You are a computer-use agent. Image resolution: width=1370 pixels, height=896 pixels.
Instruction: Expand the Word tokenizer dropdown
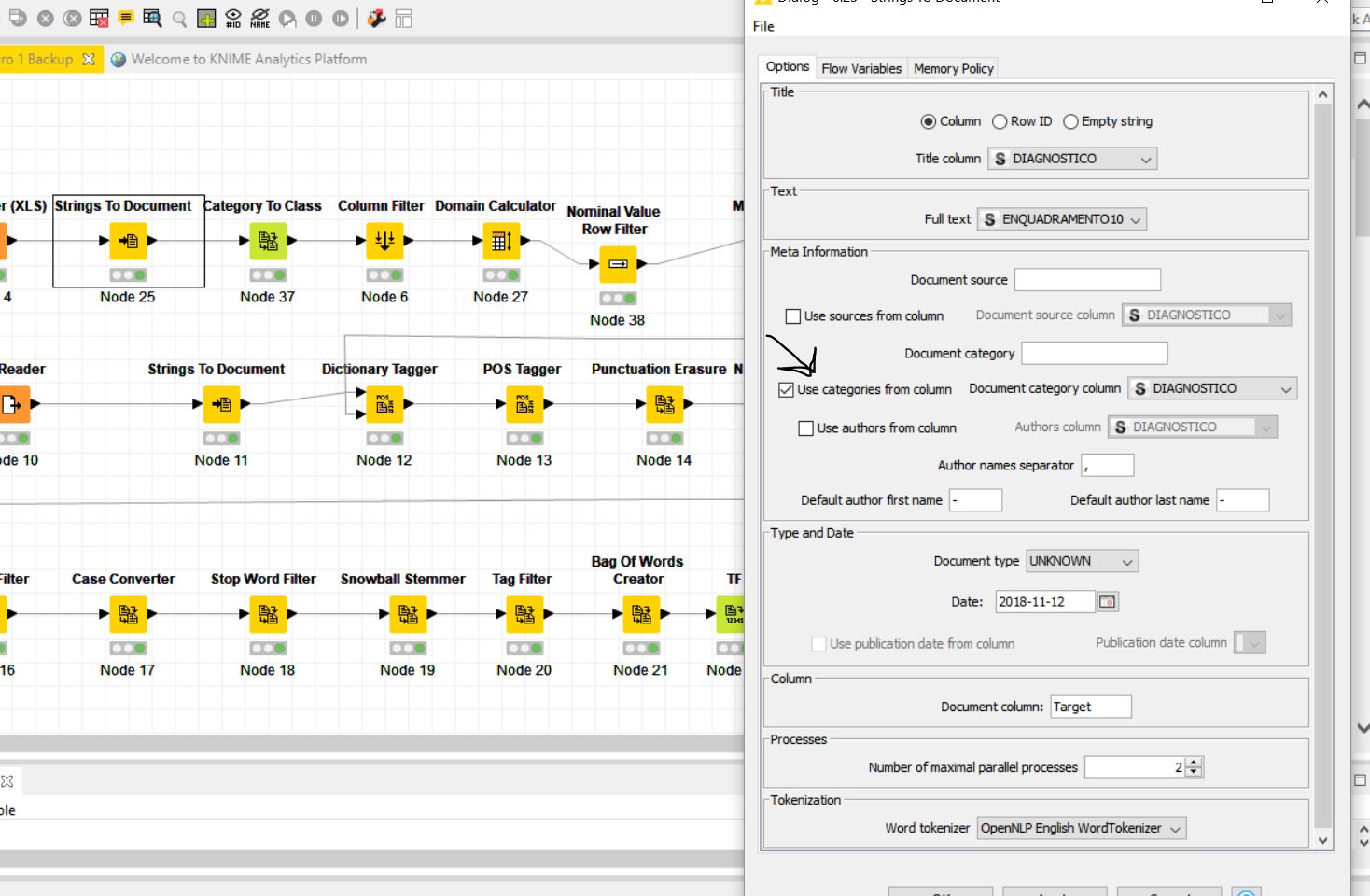pyautogui.click(x=1081, y=828)
